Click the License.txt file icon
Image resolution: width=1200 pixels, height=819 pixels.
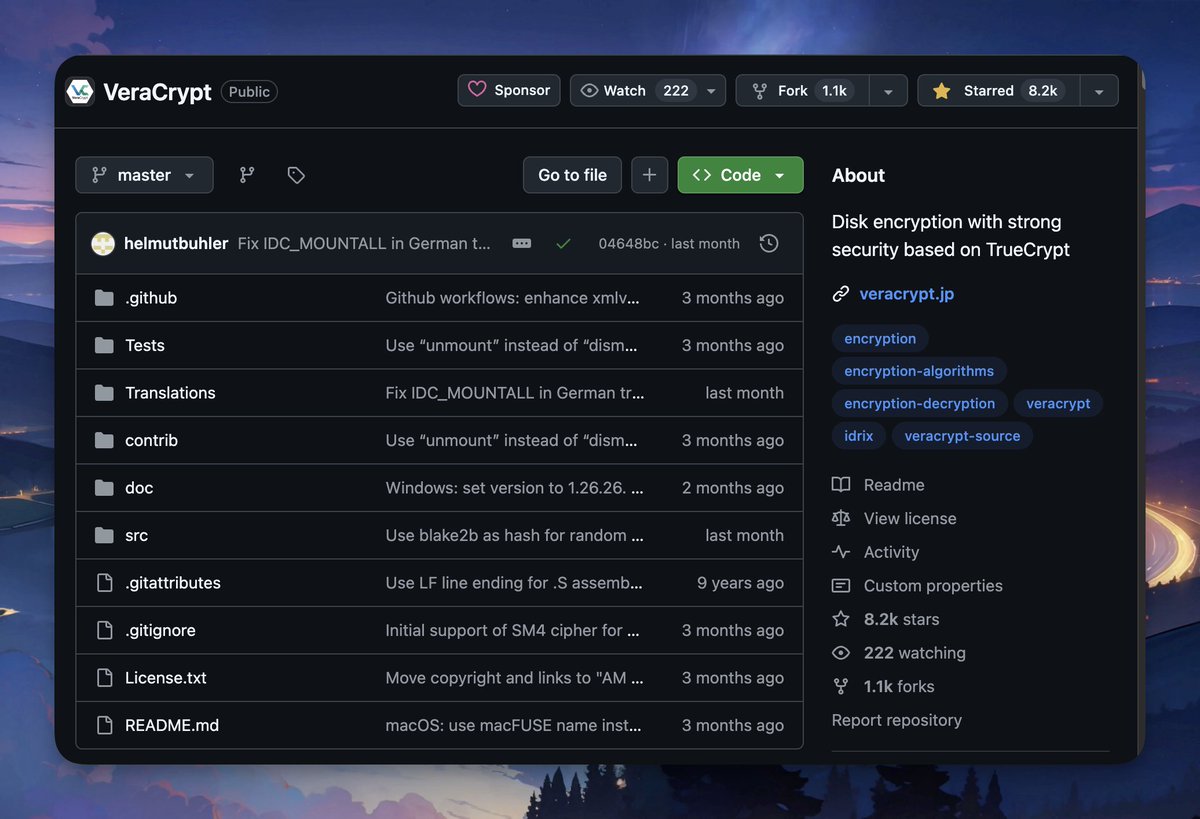104,678
